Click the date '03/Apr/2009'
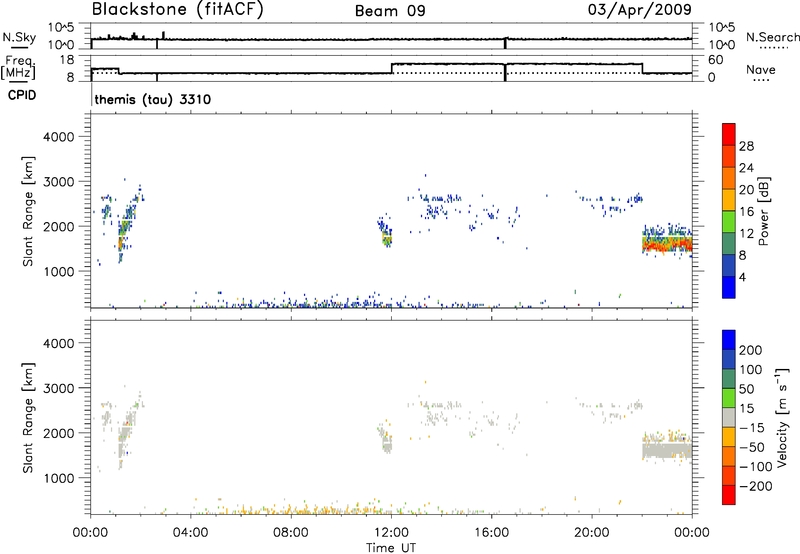 [x=640, y=9]
